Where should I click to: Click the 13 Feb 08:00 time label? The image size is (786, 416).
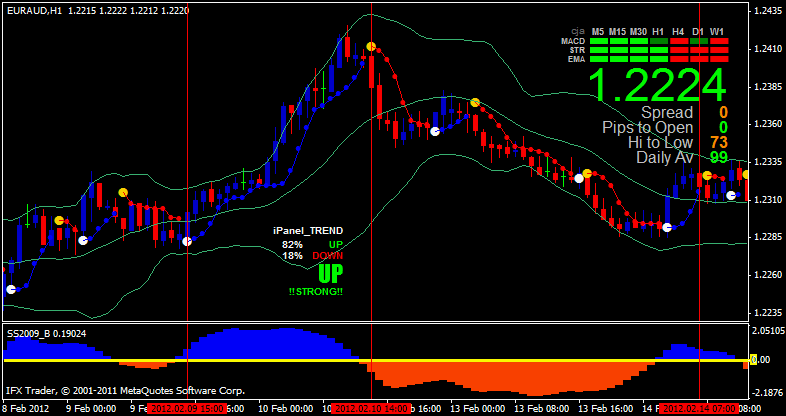[541, 408]
